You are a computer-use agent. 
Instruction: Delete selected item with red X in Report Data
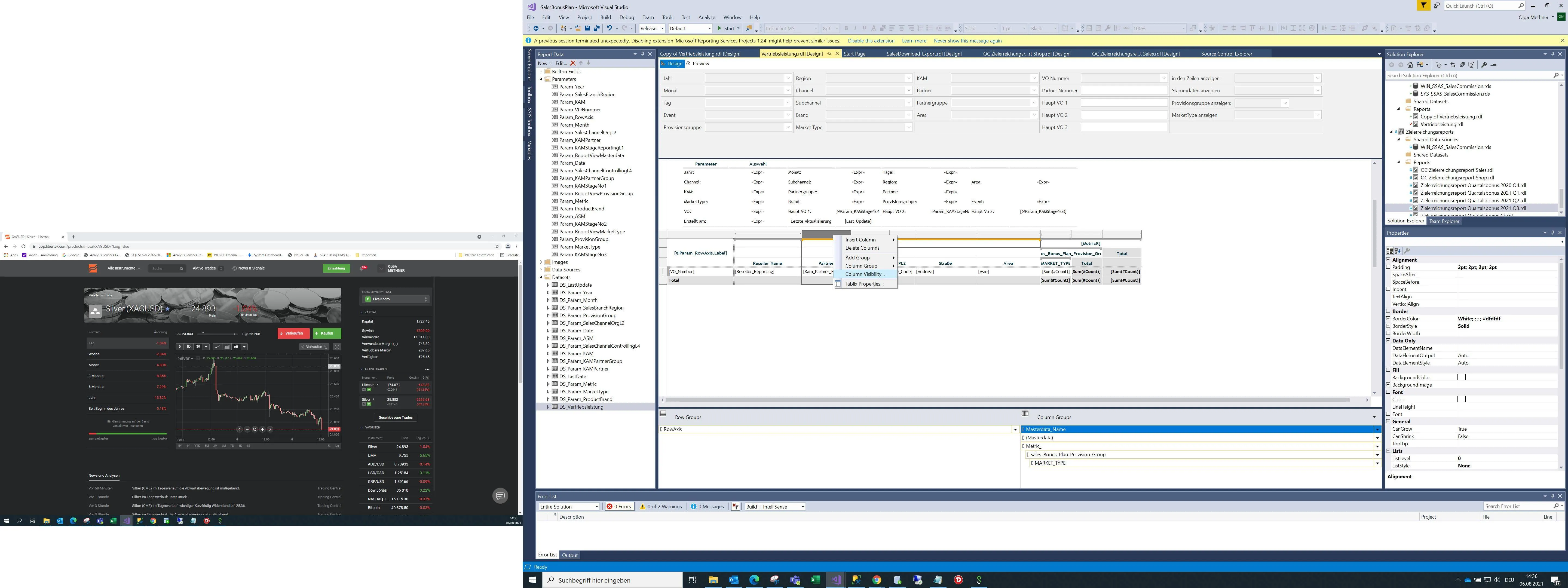coord(573,63)
